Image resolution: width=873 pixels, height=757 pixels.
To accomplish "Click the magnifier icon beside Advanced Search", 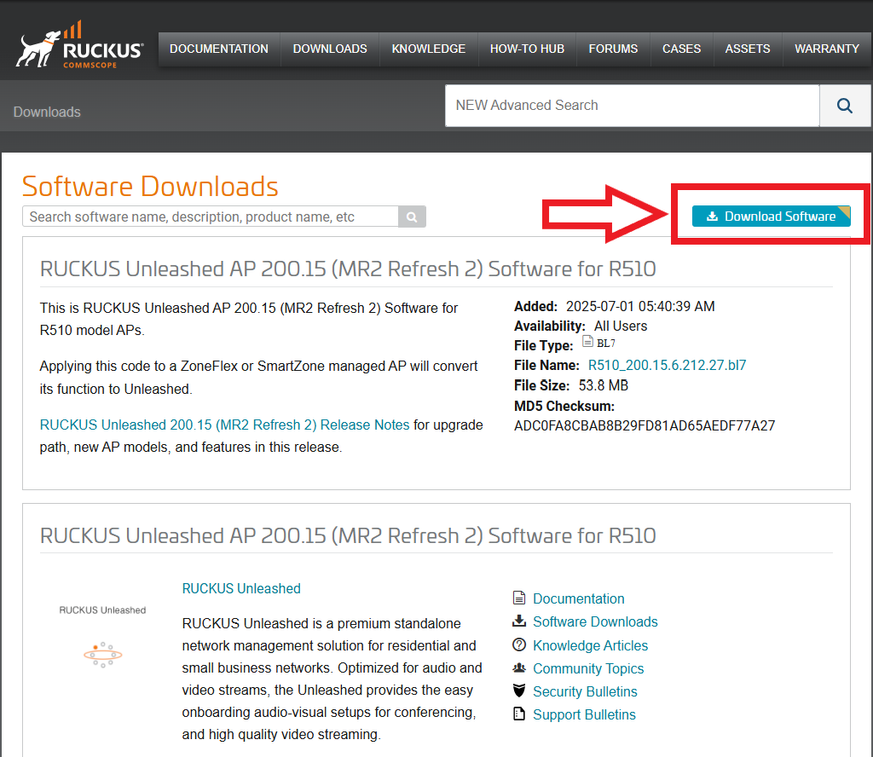I will point(845,106).
